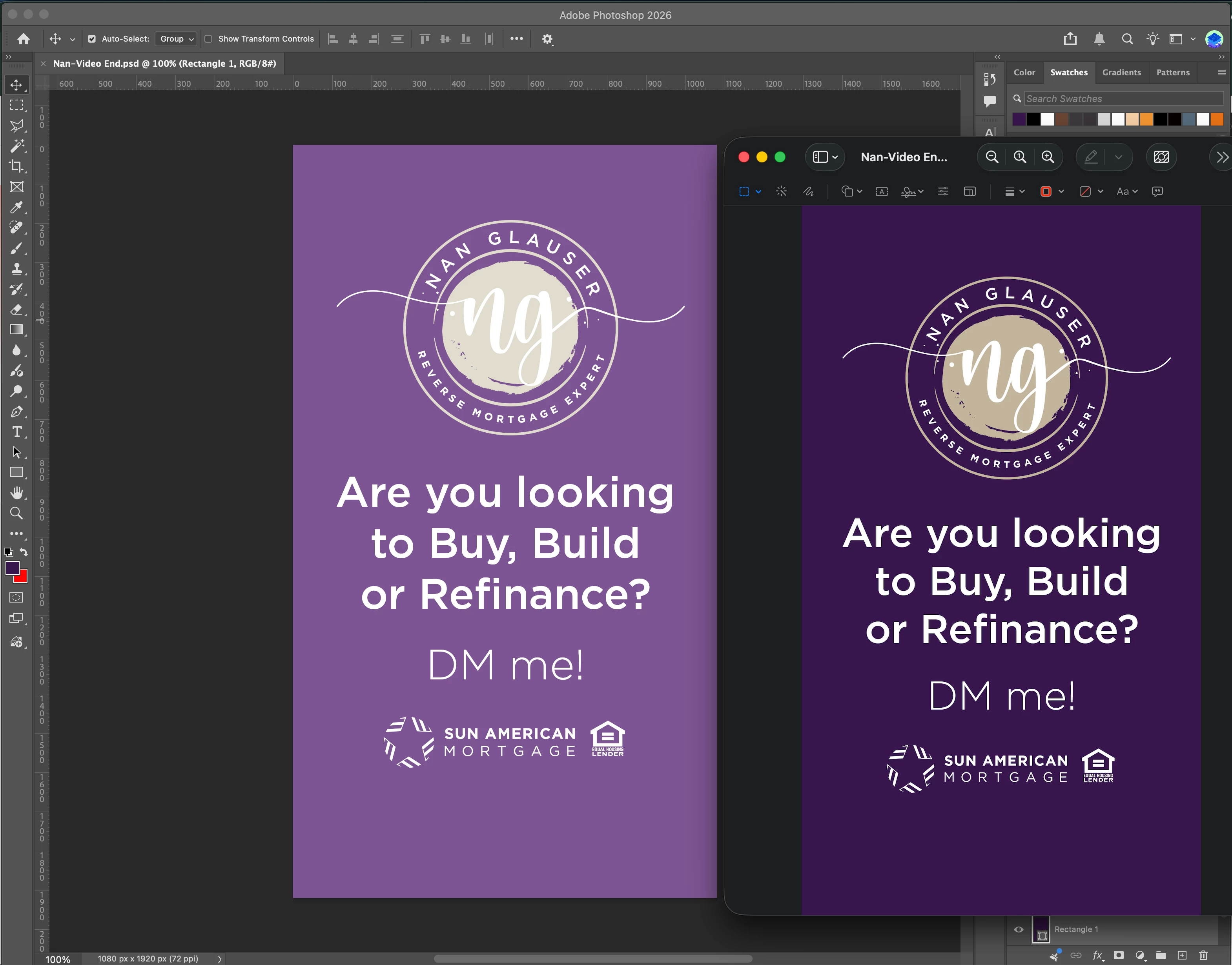The width and height of the screenshot is (1232, 965).
Task: Toggle Preview's Sketch tool
Action: tap(808, 191)
